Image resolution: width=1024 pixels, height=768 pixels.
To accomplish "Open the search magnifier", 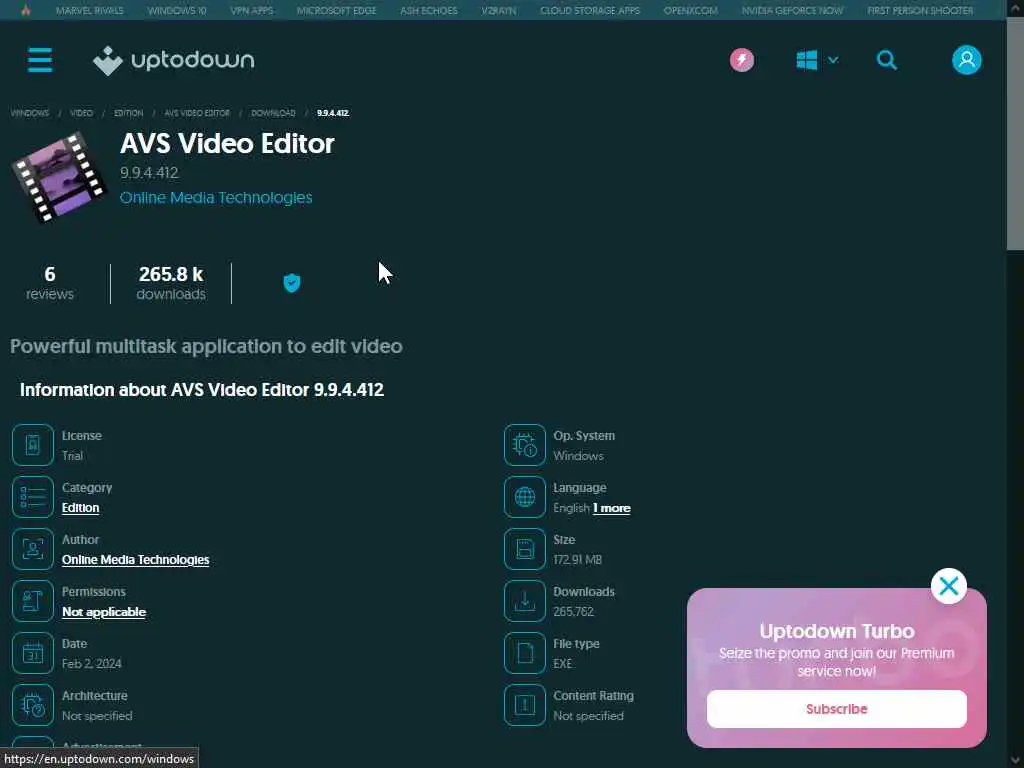I will (886, 60).
